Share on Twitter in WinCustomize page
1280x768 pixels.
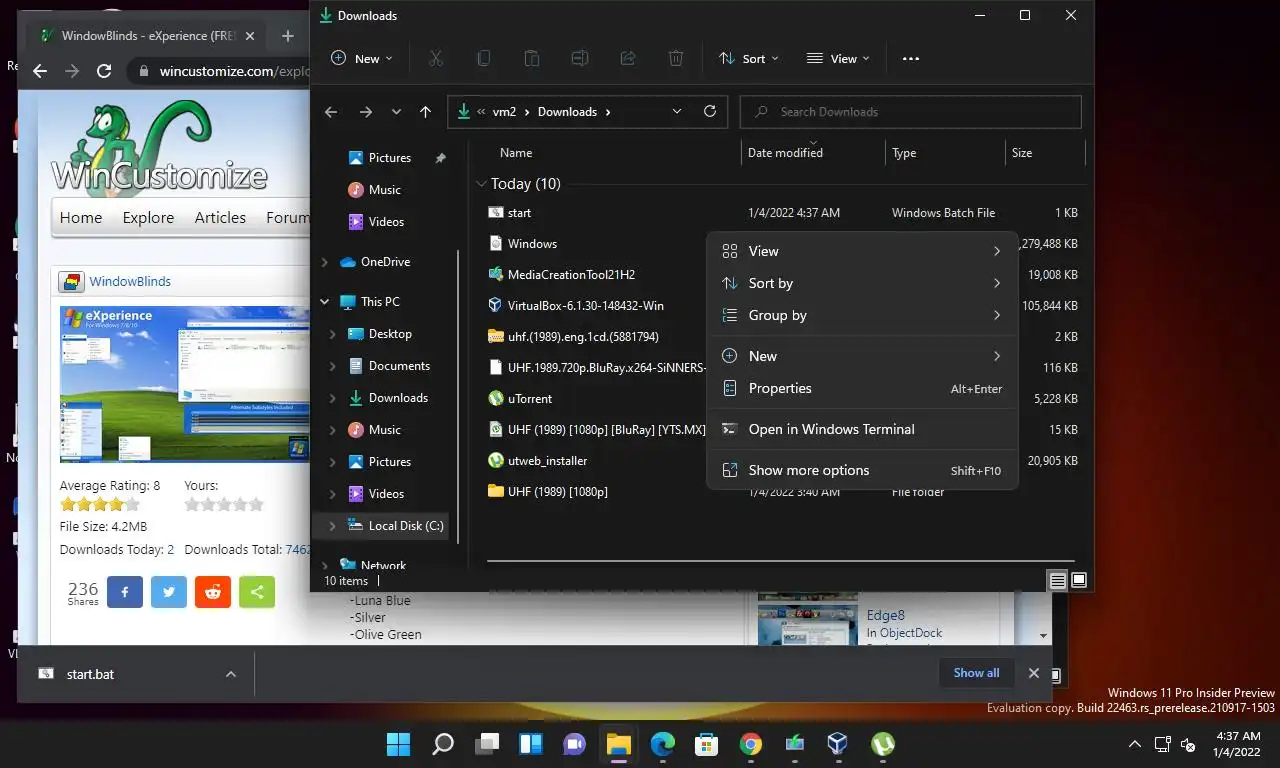(x=169, y=592)
